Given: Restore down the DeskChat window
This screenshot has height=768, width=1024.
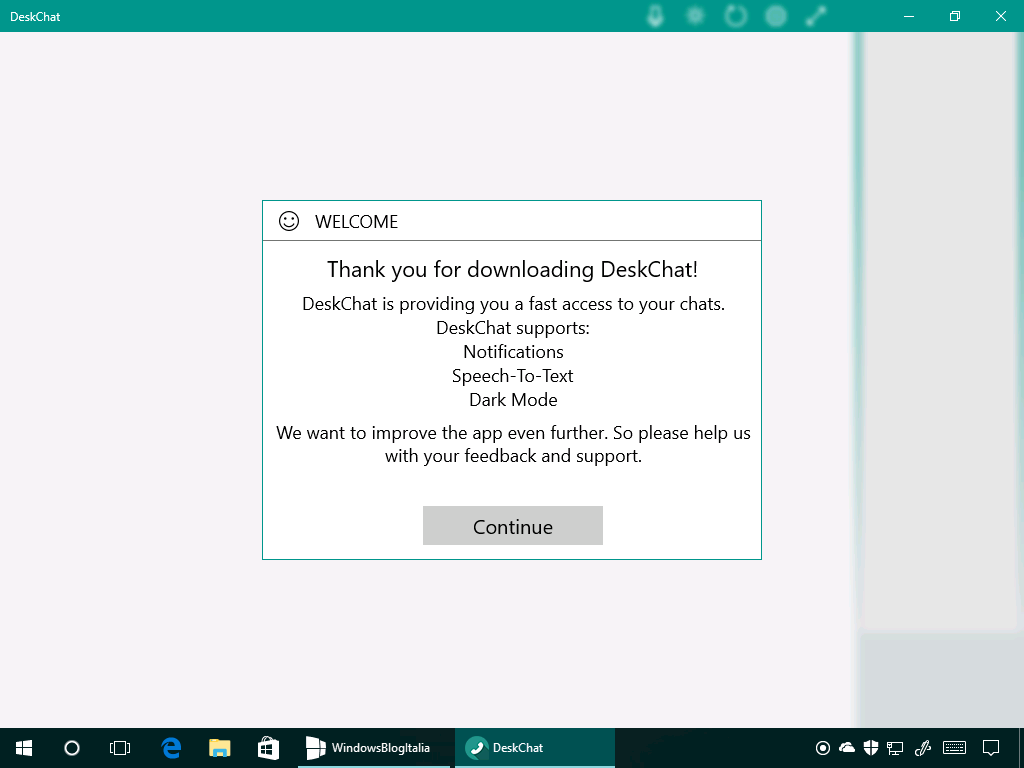Looking at the screenshot, I should 955,16.
